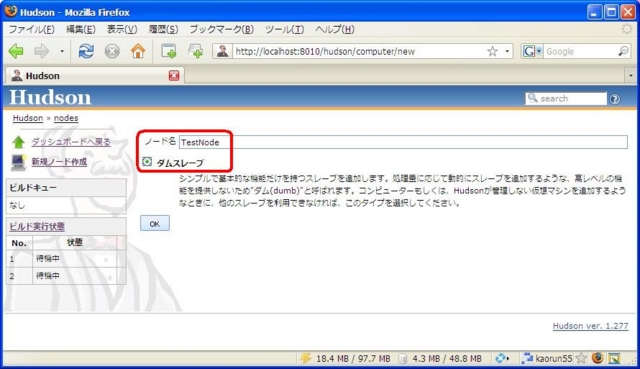Click the 18.4 MB / 97.7 MB status text
This screenshot has width=640, height=369.
coord(353,359)
